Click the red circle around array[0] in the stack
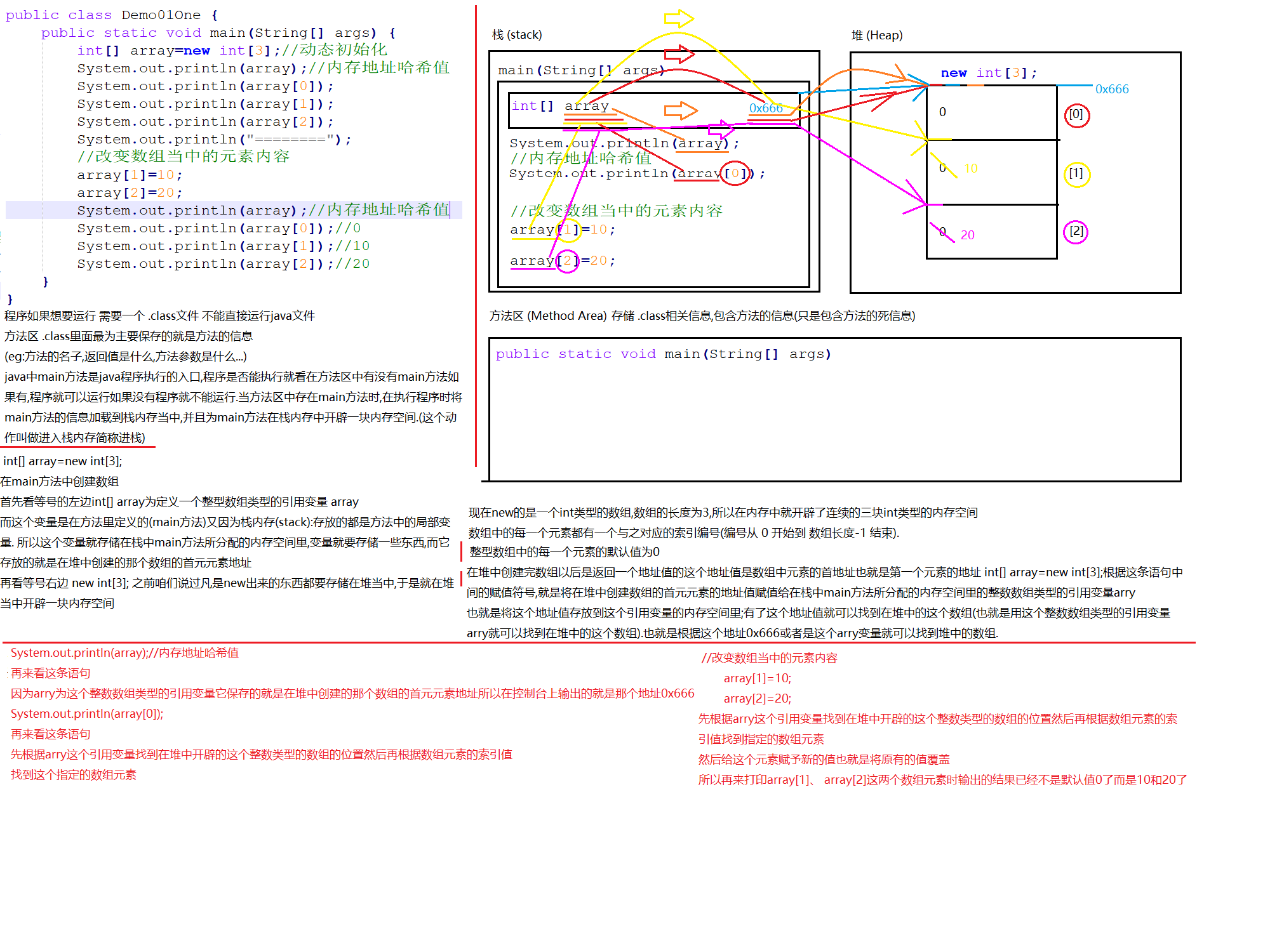This screenshot has width=1270, height=952. [x=735, y=173]
